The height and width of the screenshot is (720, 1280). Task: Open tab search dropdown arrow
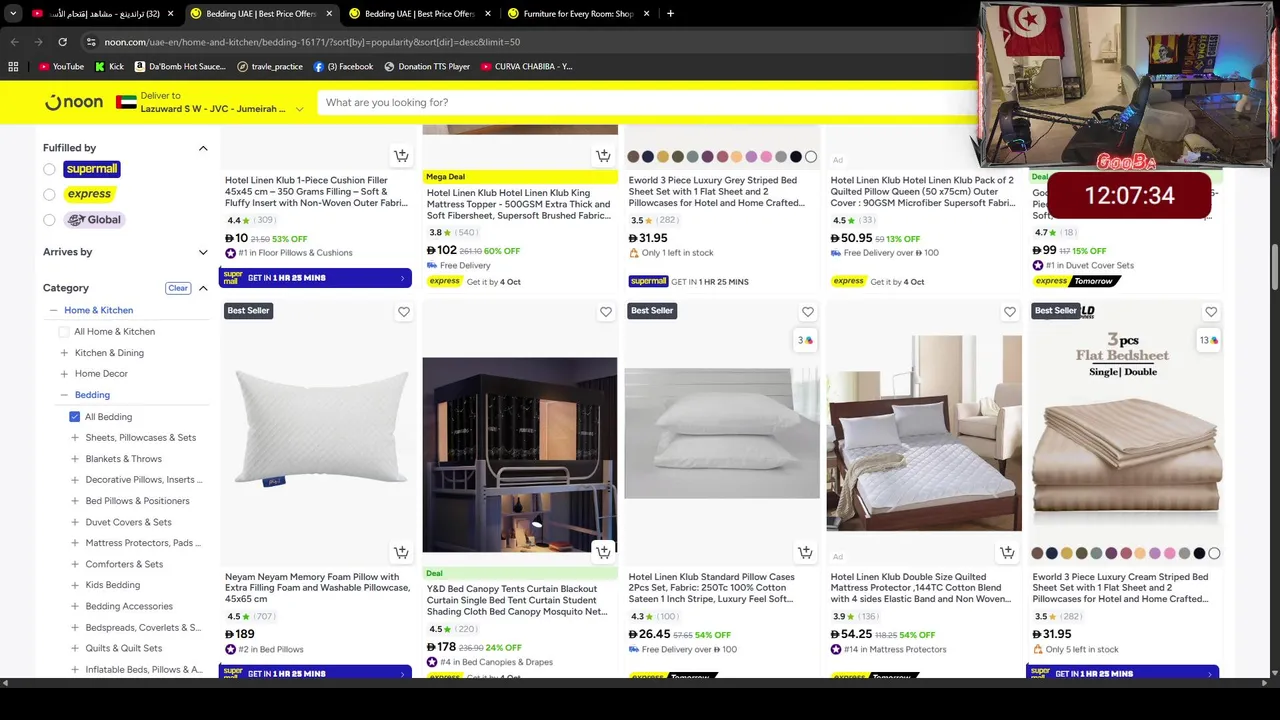point(13,14)
